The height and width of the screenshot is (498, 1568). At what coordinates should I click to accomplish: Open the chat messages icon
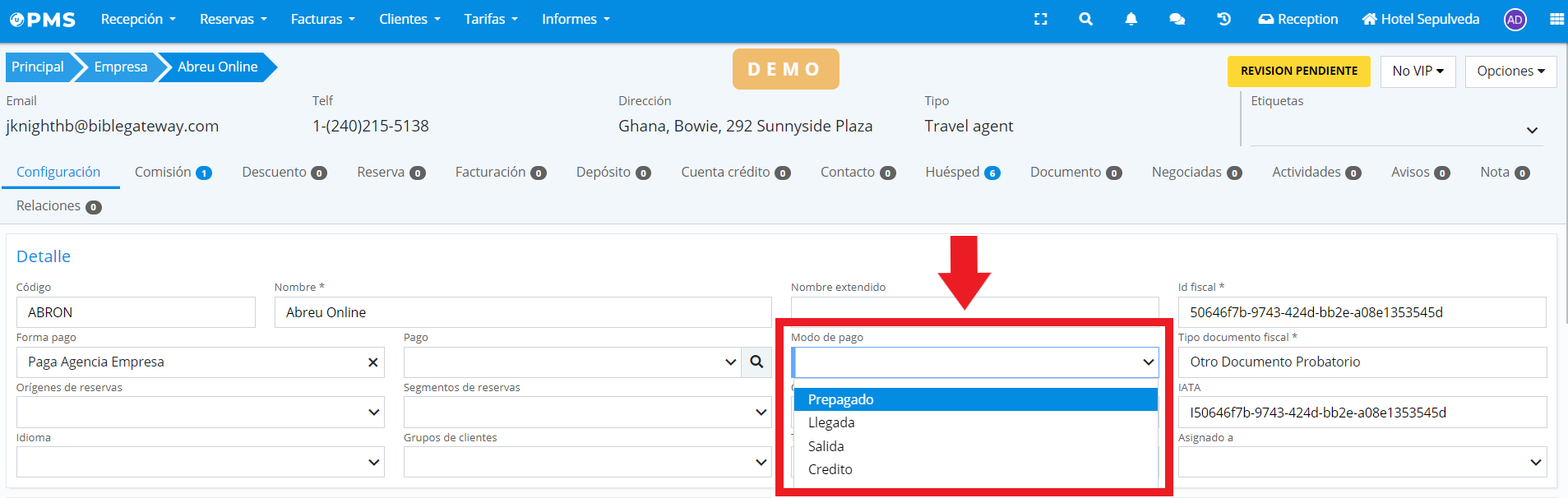[1177, 19]
